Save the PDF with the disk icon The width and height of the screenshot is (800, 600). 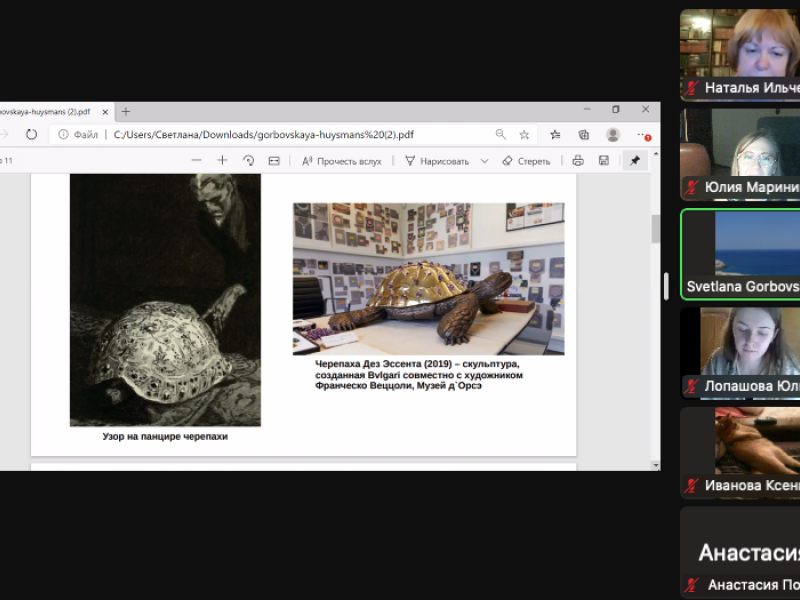tap(604, 160)
